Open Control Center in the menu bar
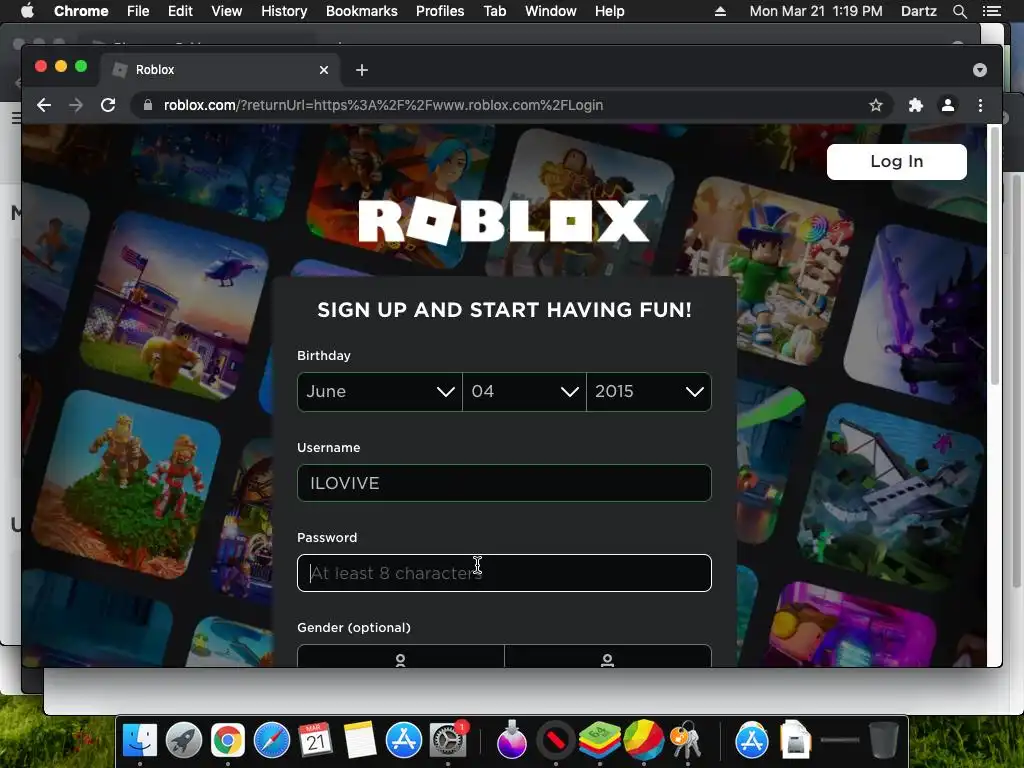Image resolution: width=1024 pixels, height=768 pixels. (x=991, y=11)
